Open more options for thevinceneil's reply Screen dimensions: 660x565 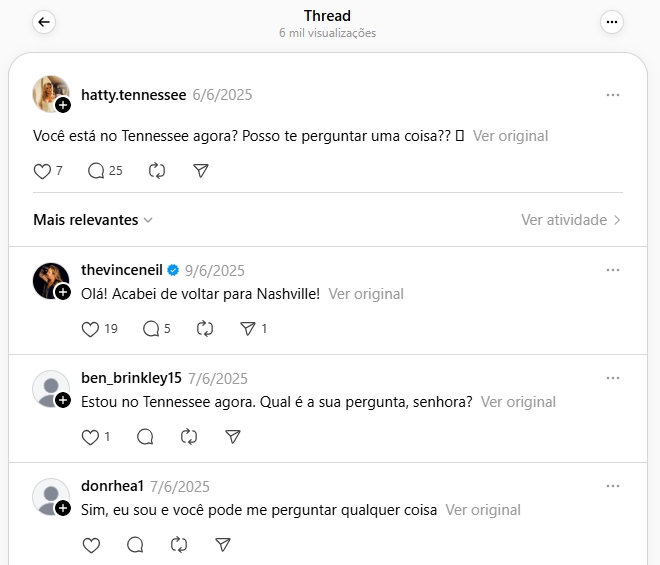tap(613, 271)
